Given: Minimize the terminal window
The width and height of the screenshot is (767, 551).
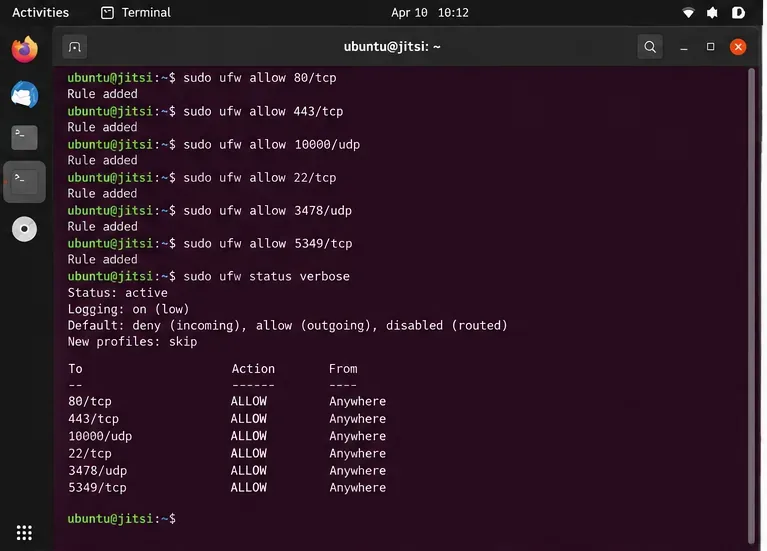Looking at the screenshot, I should [x=684, y=47].
